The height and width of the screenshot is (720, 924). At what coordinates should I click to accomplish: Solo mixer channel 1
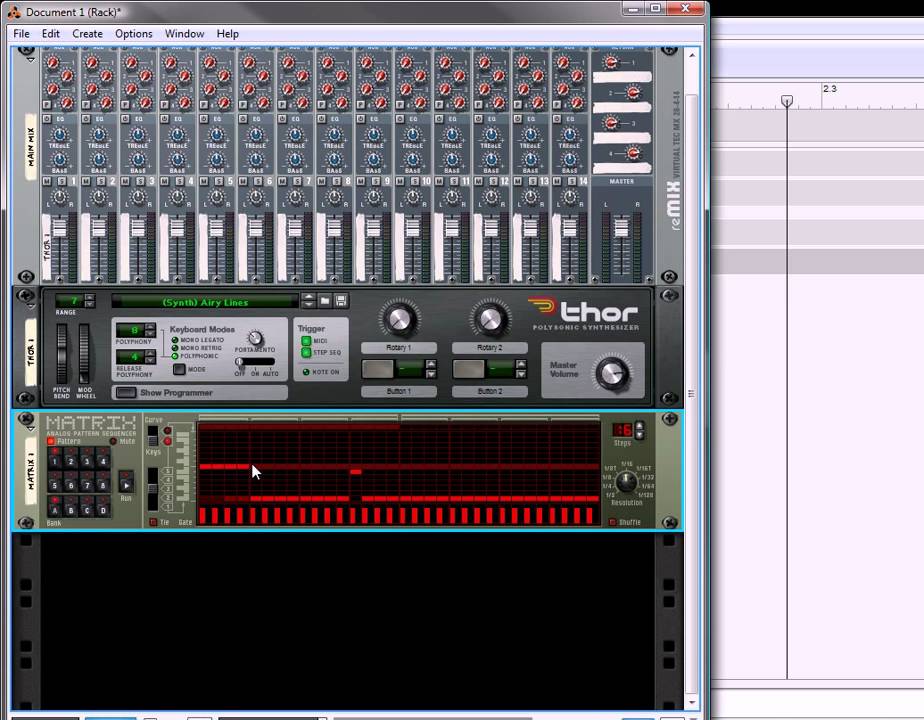coord(61,181)
